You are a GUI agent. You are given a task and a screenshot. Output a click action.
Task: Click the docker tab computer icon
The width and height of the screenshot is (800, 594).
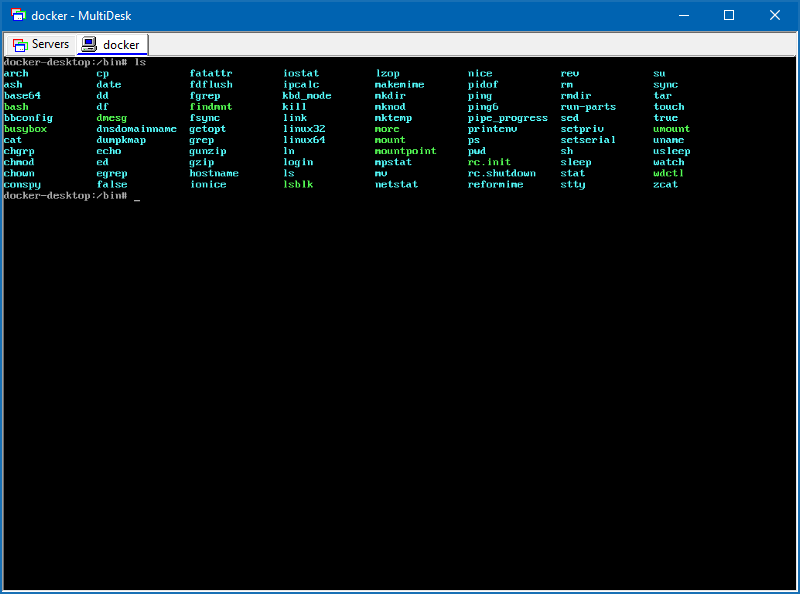89,45
